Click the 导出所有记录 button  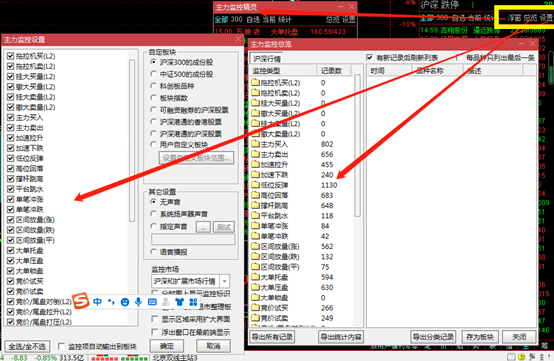tap(272, 337)
